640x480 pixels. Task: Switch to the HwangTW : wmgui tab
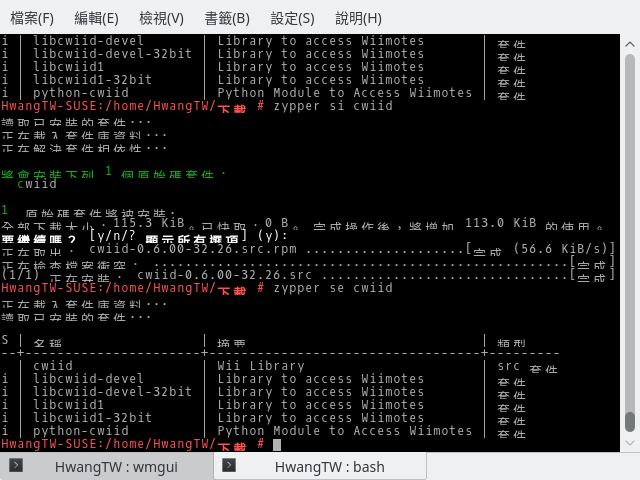click(107, 466)
